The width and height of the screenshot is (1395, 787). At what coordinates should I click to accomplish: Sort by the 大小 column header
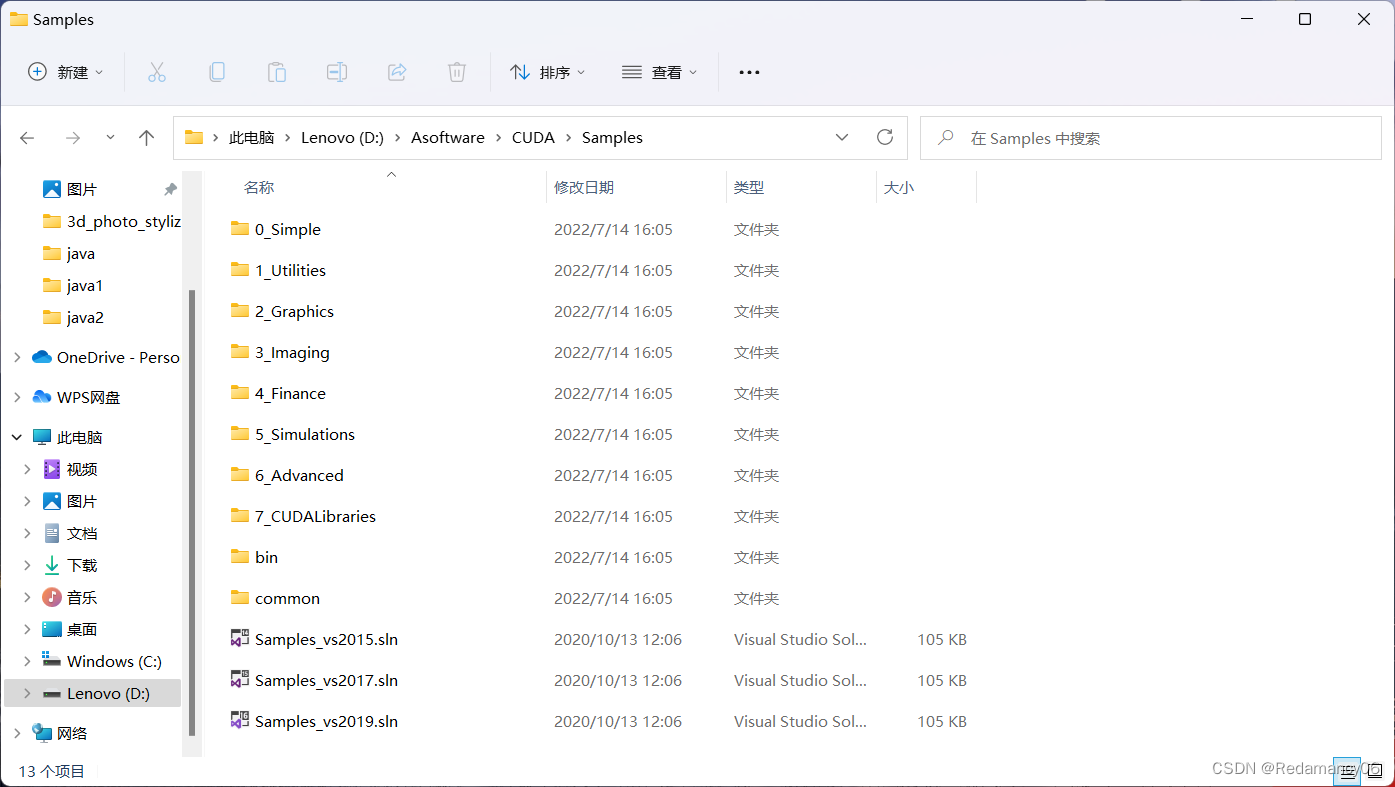pyautogui.click(x=899, y=187)
